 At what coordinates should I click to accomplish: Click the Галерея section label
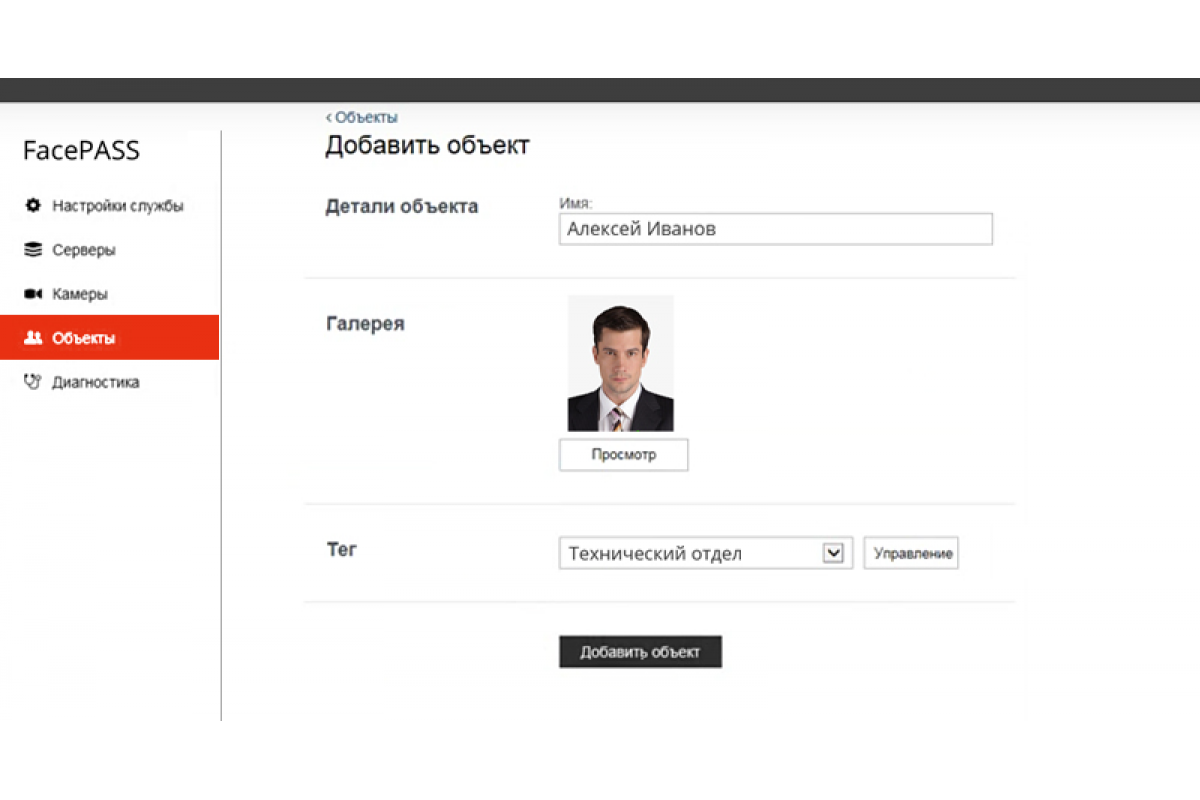coord(365,324)
